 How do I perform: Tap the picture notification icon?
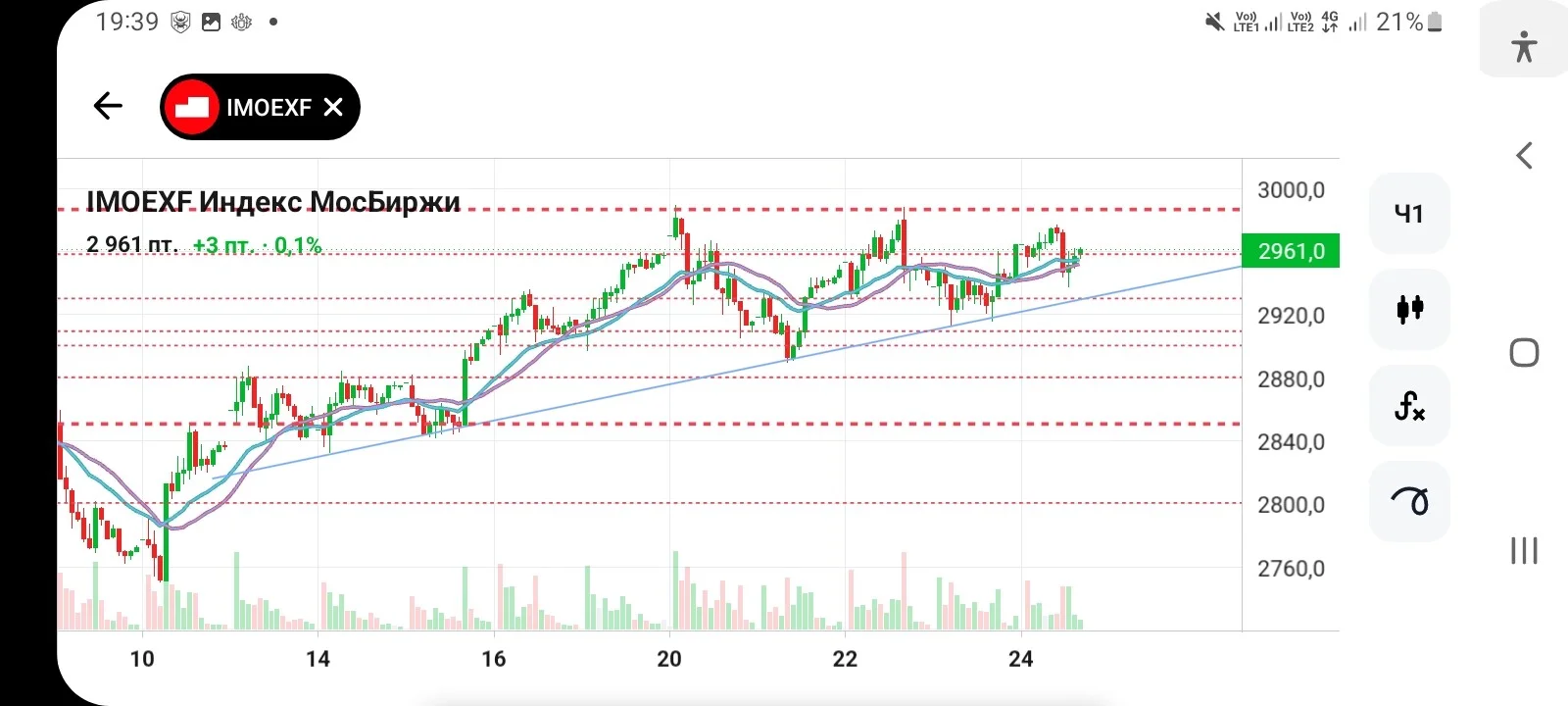(211, 22)
